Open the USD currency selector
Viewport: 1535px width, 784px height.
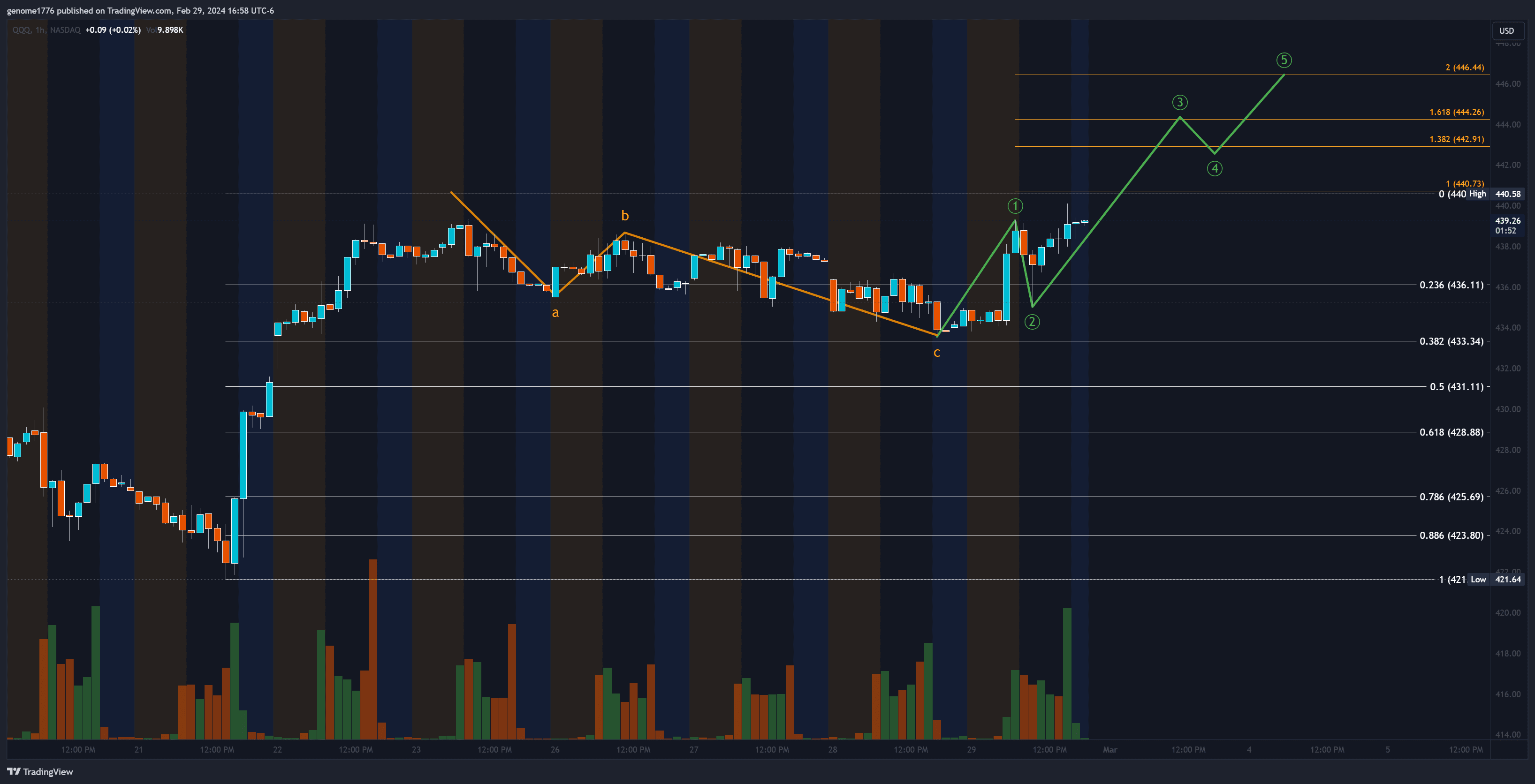[1506, 30]
